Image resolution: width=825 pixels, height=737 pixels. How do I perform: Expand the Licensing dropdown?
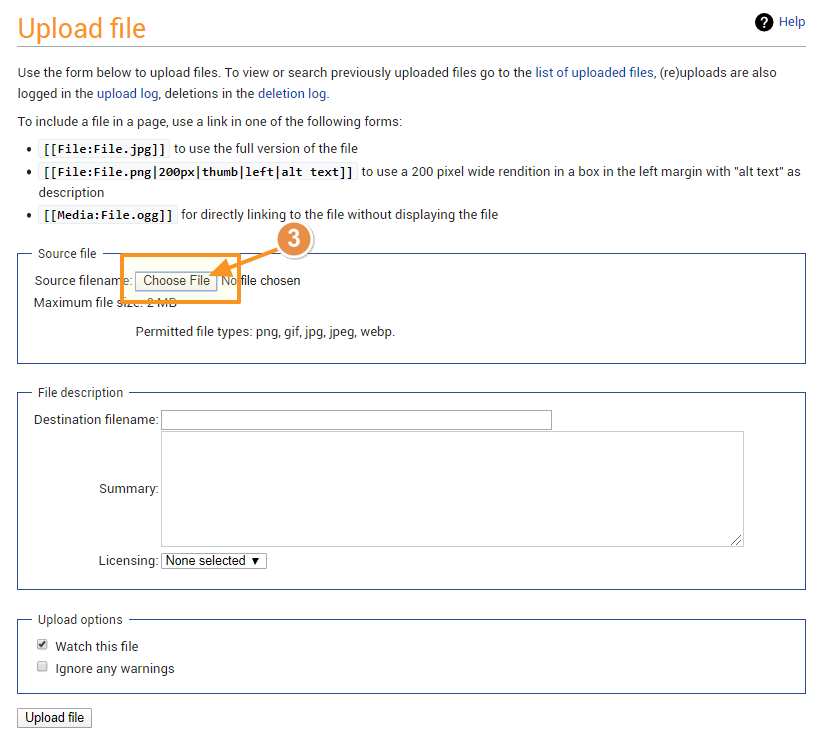(213, 561)
